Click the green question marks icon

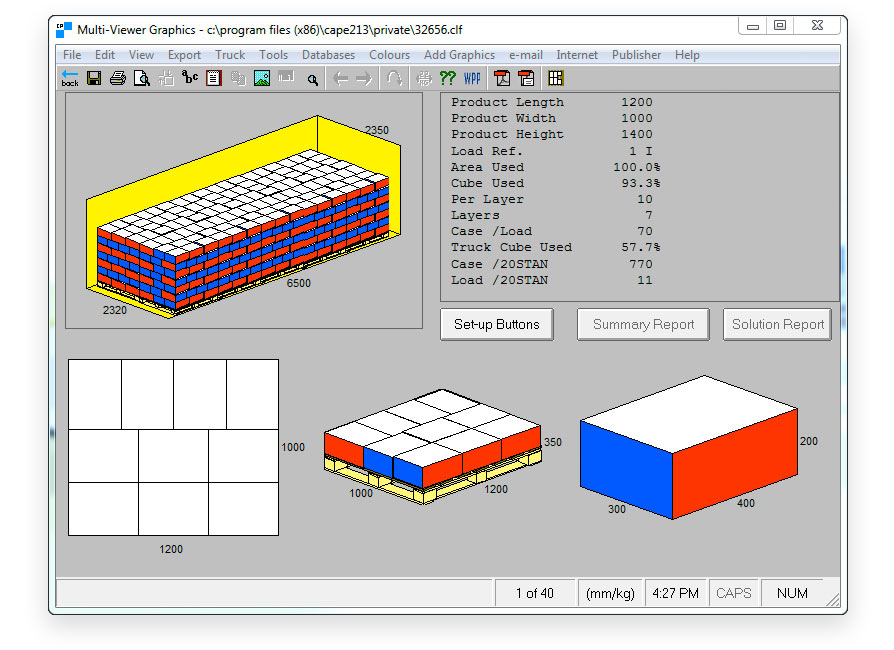(448, 78)
